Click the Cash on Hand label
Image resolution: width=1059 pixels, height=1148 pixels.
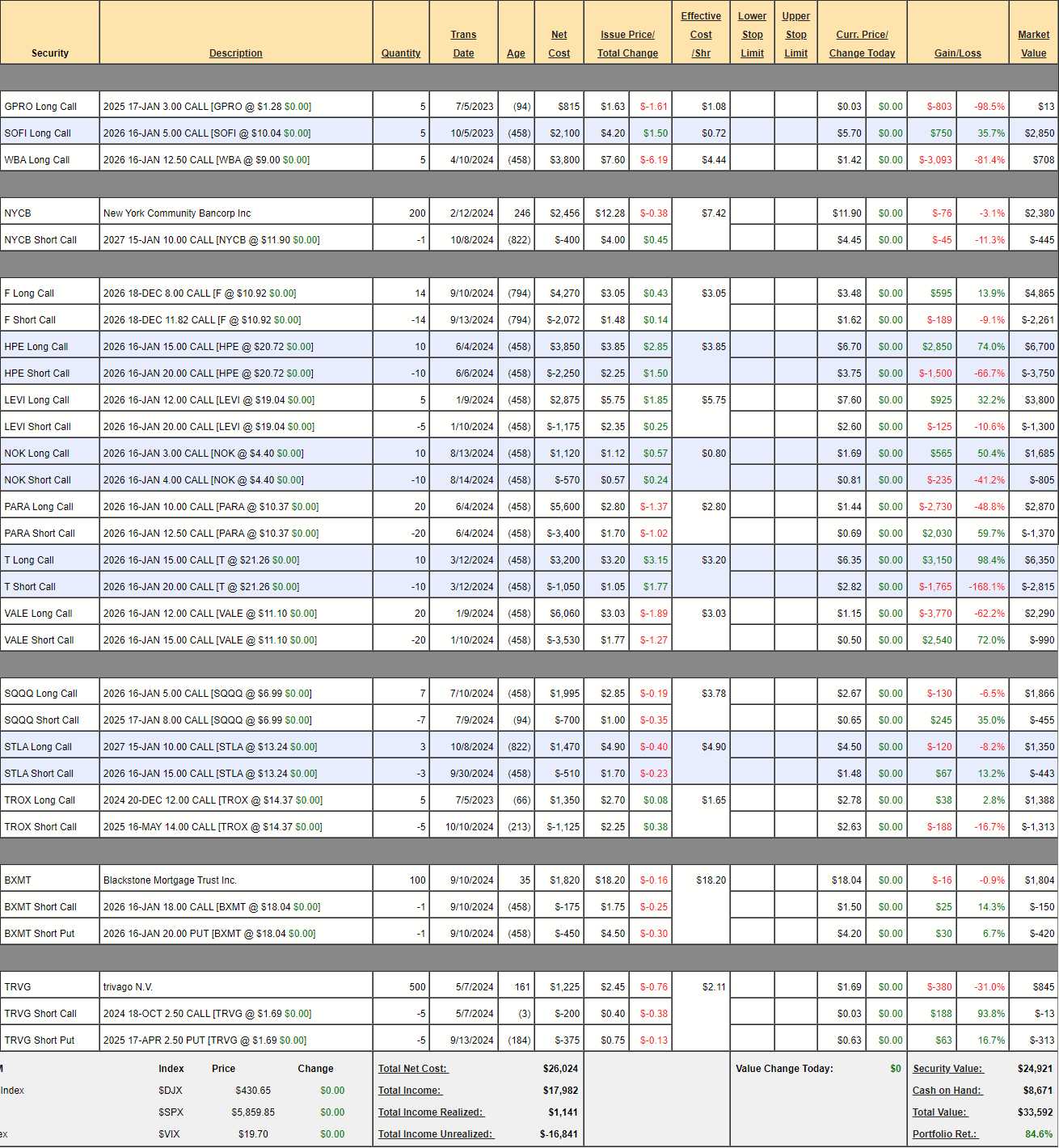pos(947,1091)
